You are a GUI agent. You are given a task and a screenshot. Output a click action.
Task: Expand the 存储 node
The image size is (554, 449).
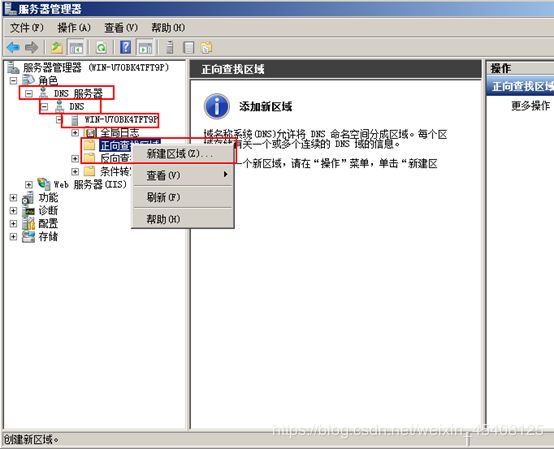(13, 237)
